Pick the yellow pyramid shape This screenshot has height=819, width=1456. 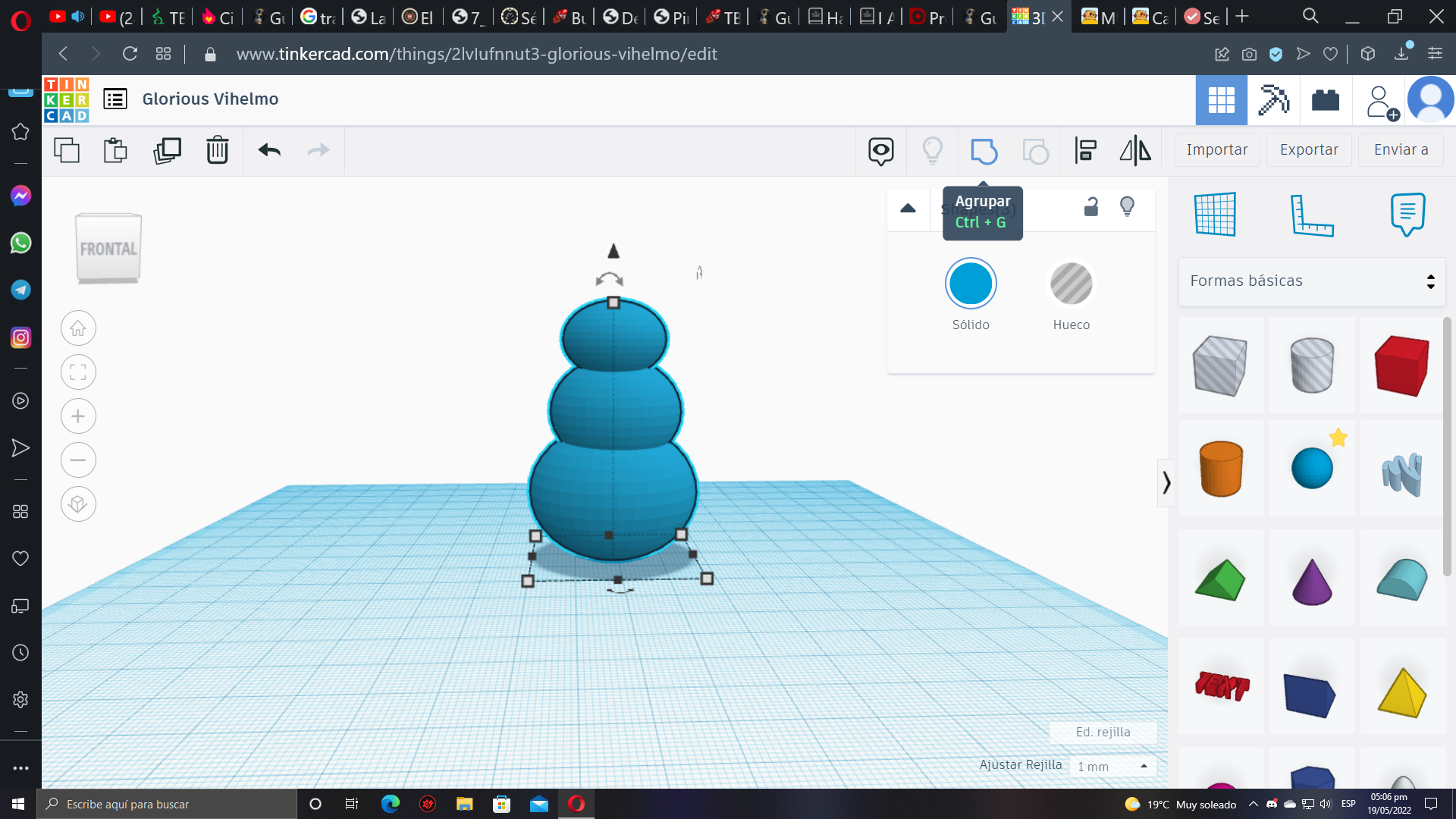coord(1401,692)
